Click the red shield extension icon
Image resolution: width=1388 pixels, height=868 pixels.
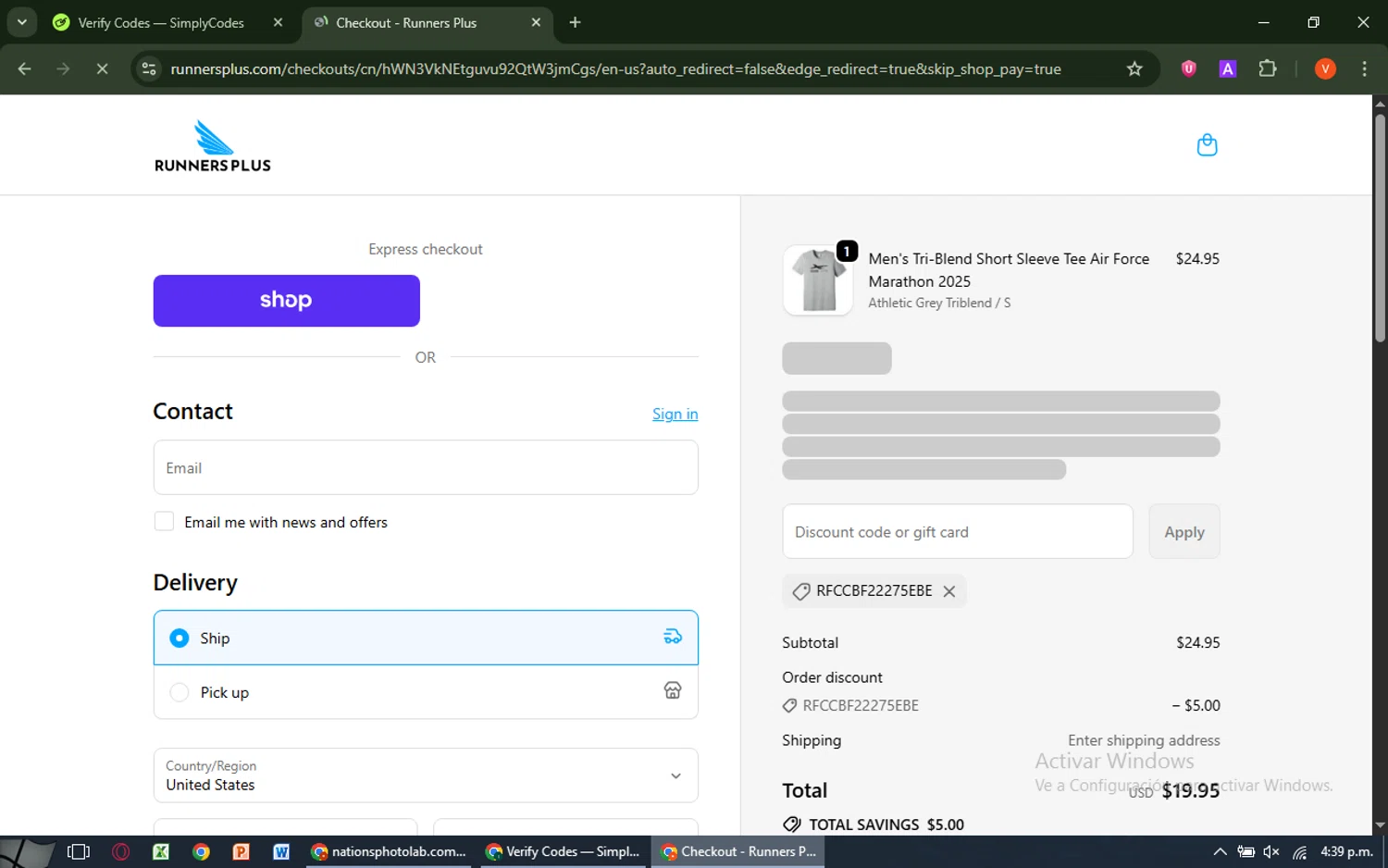(x=1189, y=69)
